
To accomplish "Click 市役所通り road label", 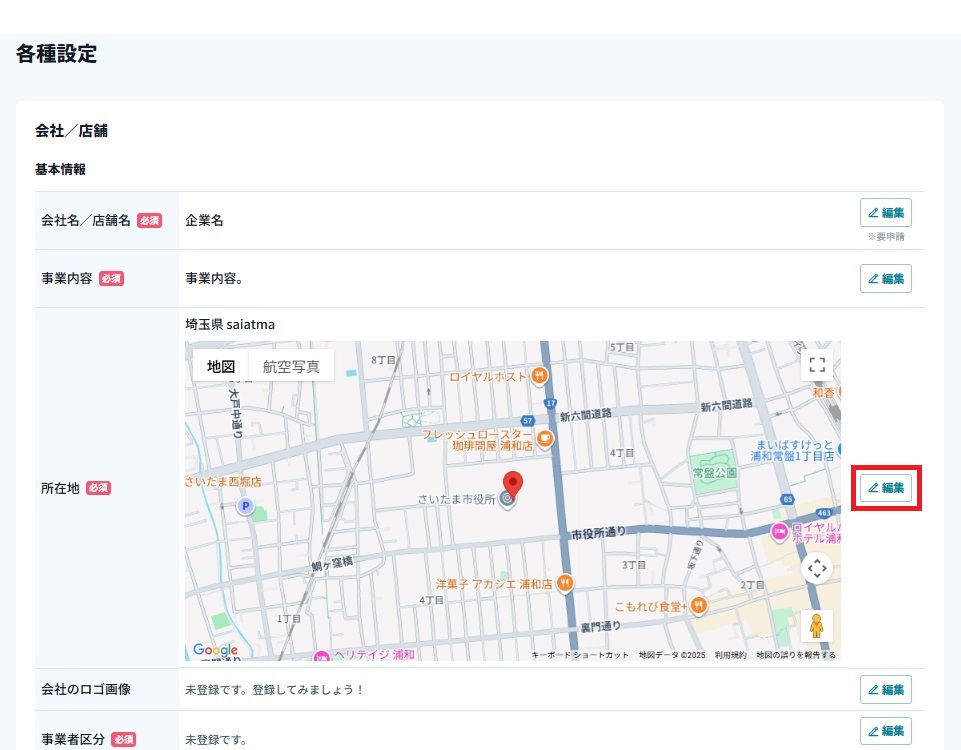I will (x=599, y=533).
